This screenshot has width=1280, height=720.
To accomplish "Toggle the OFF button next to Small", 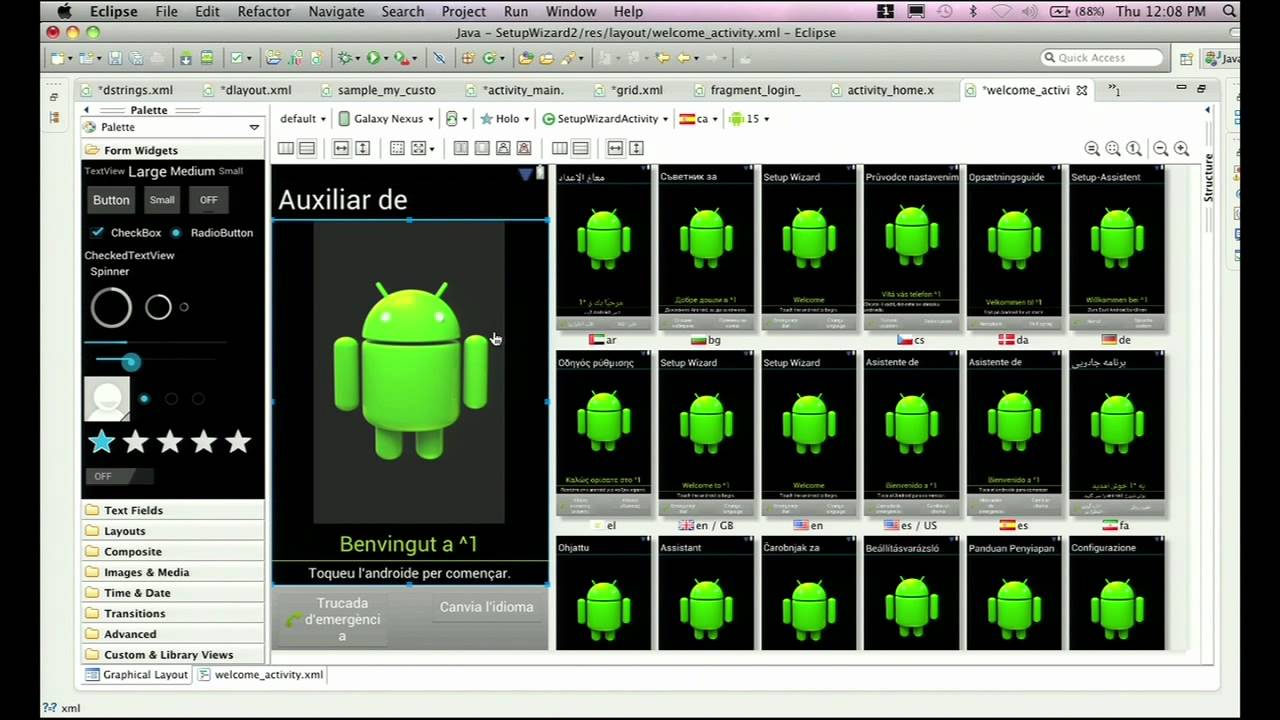I will (x=208, y=200).
